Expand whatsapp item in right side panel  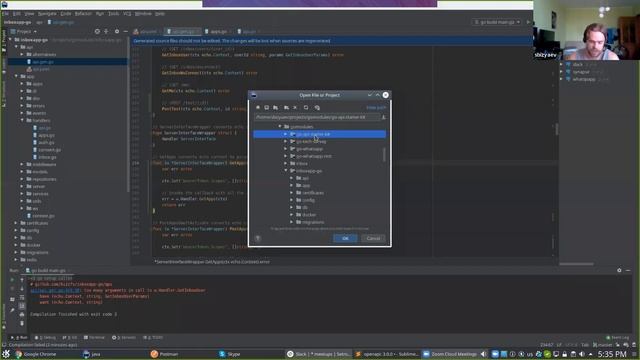click(x=562, y=79)
